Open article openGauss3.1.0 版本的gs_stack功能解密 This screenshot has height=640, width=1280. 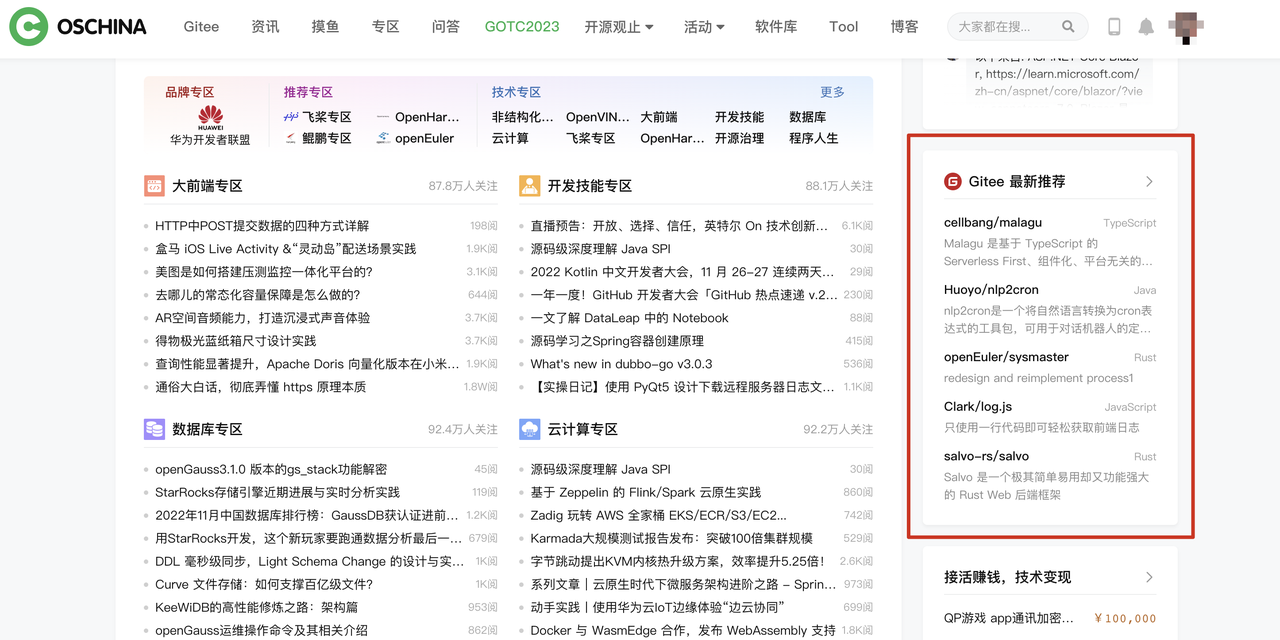coord(271,469)
